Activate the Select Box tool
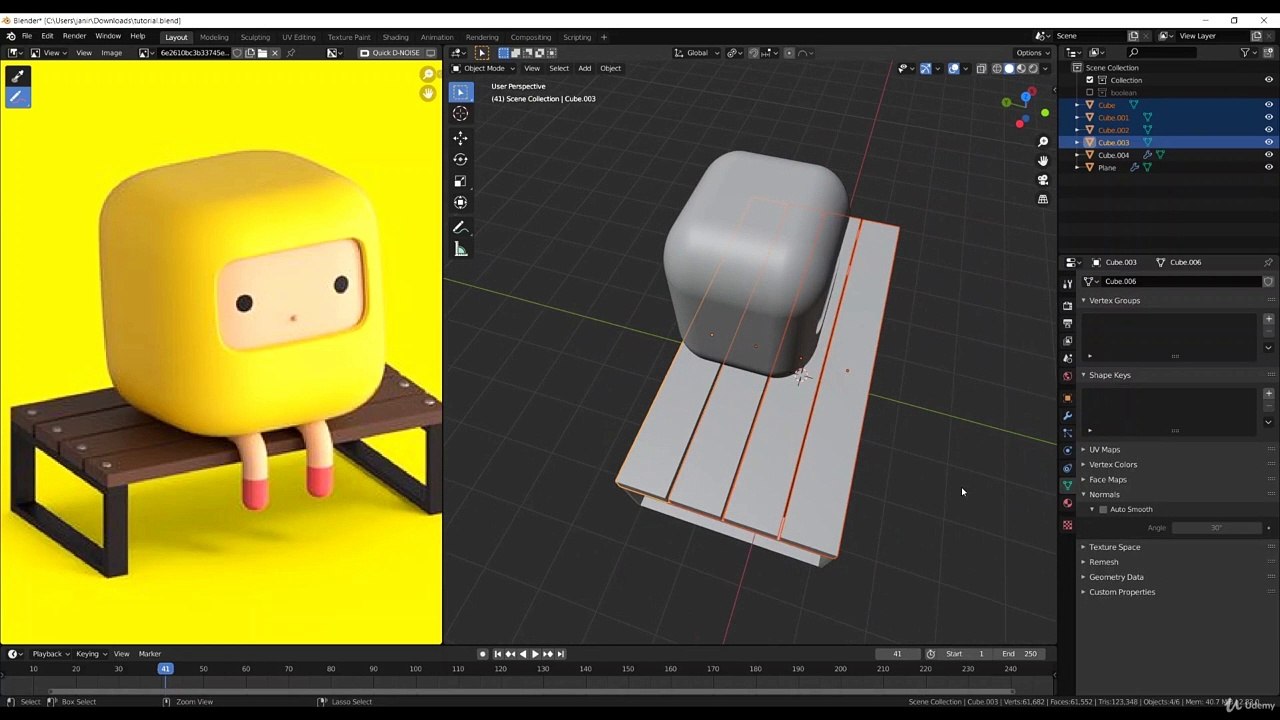1280x720 pixels. point(460,92)
